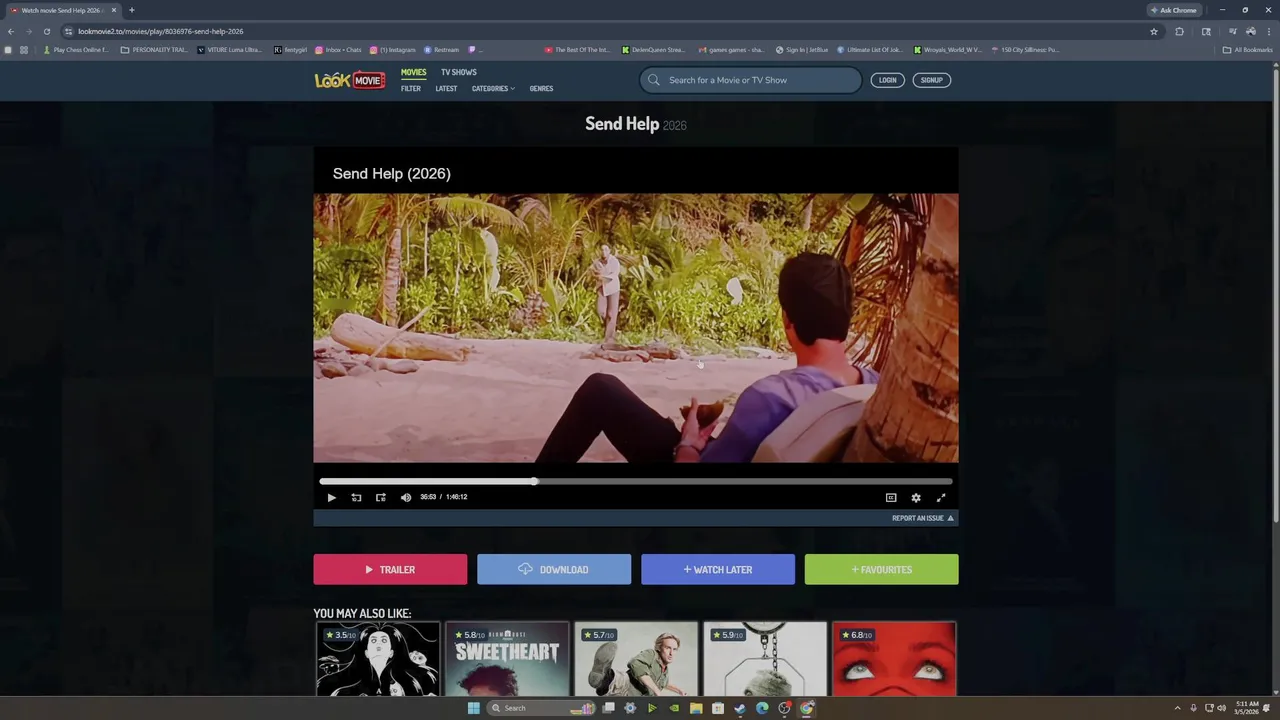Viewport: 1280px width, 720px height.
Task: Open player settings gear
Action: click(x=916, y=497)
